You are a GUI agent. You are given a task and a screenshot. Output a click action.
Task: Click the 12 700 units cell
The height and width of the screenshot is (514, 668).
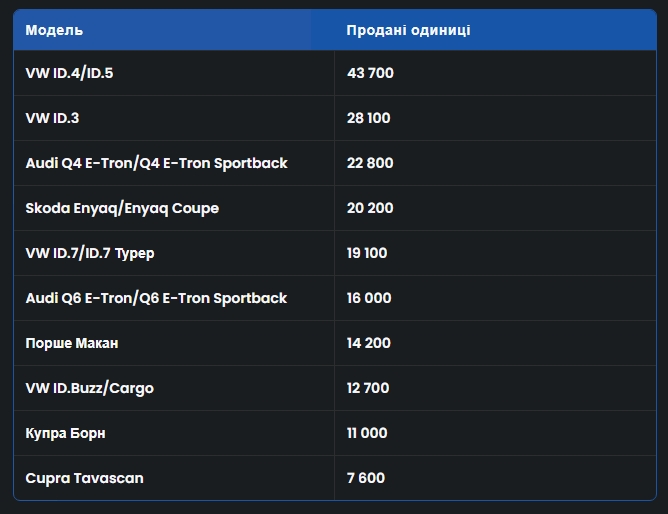[368, 388]
